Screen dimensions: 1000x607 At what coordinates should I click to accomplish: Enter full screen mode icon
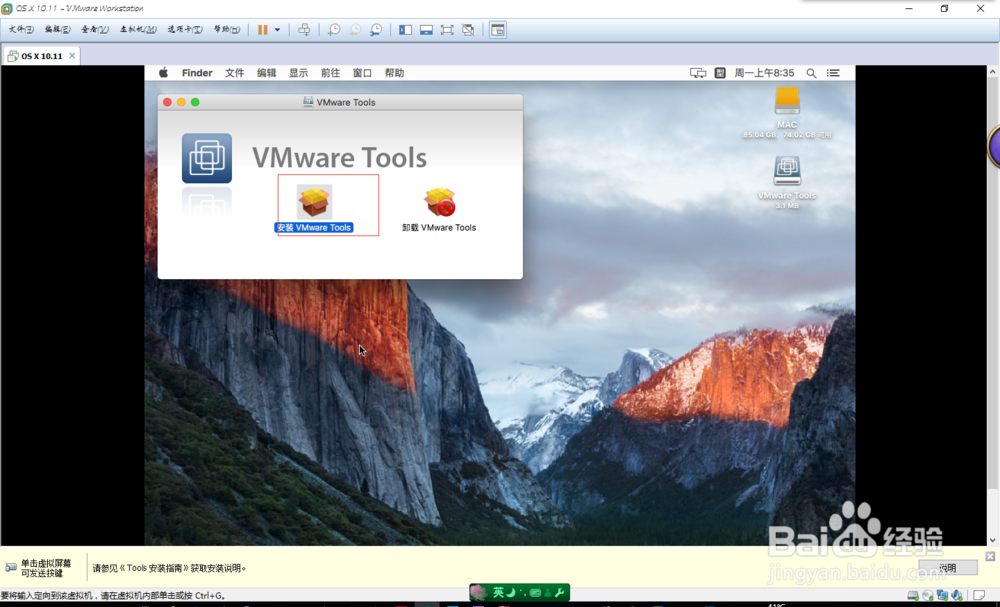click(447, 29)
